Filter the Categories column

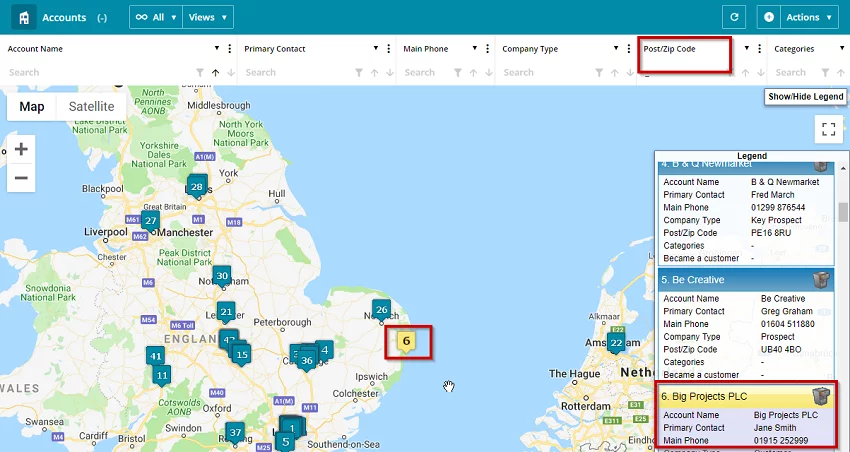825,73
